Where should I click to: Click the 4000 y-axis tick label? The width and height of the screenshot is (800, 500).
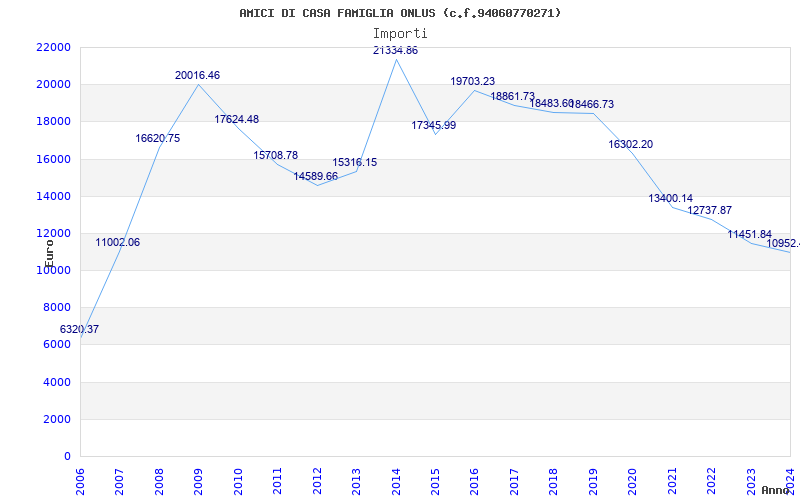click(57, 382)
